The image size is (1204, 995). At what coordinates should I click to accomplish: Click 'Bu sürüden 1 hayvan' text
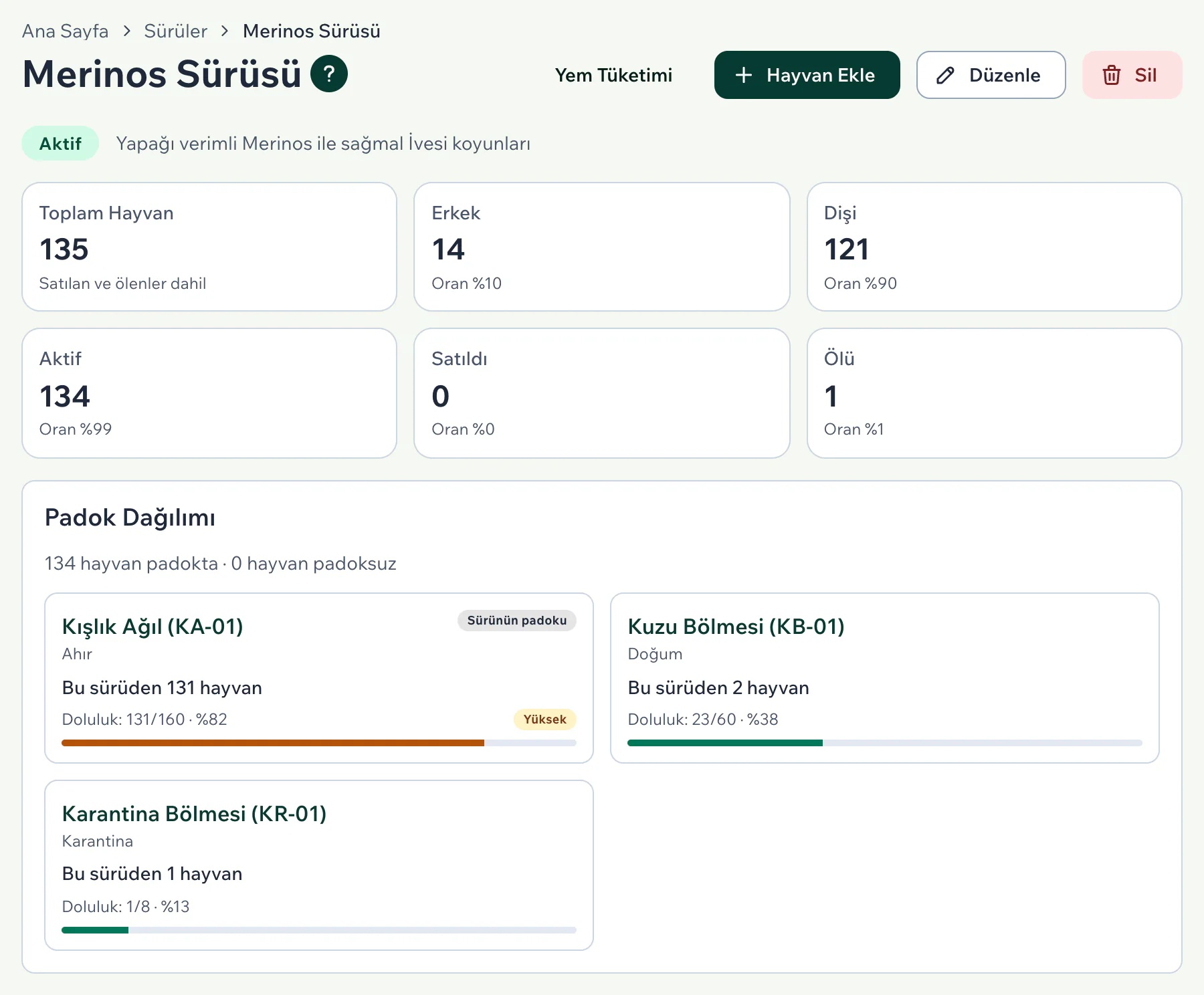(x=152, y=874)
